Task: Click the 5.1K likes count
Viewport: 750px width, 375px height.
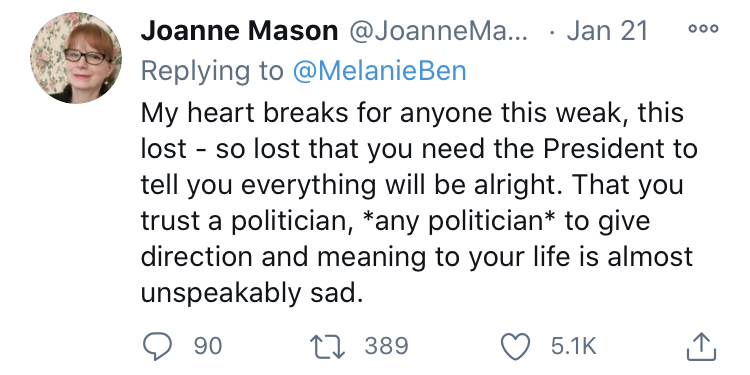Action: point(574,346)
